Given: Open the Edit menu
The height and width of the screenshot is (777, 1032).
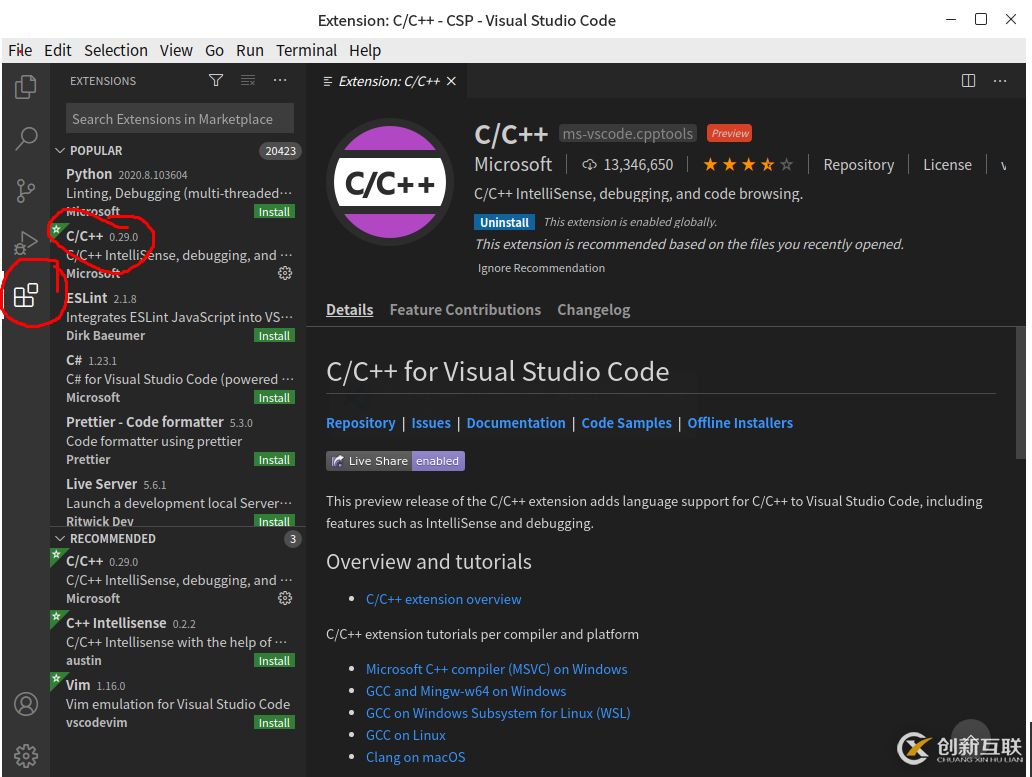Looking at the screenshot, I should pyautogui.click(x=58, y=51).
